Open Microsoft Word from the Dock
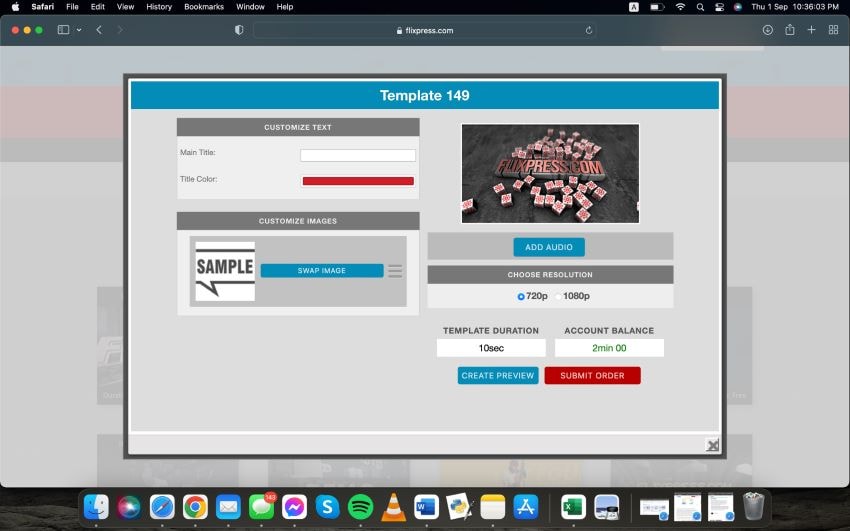 427,508
